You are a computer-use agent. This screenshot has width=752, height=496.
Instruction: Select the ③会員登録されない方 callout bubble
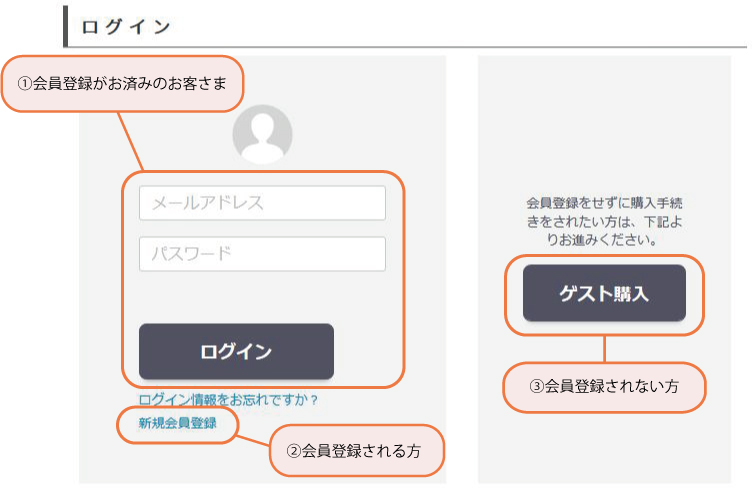coord(604,387)
